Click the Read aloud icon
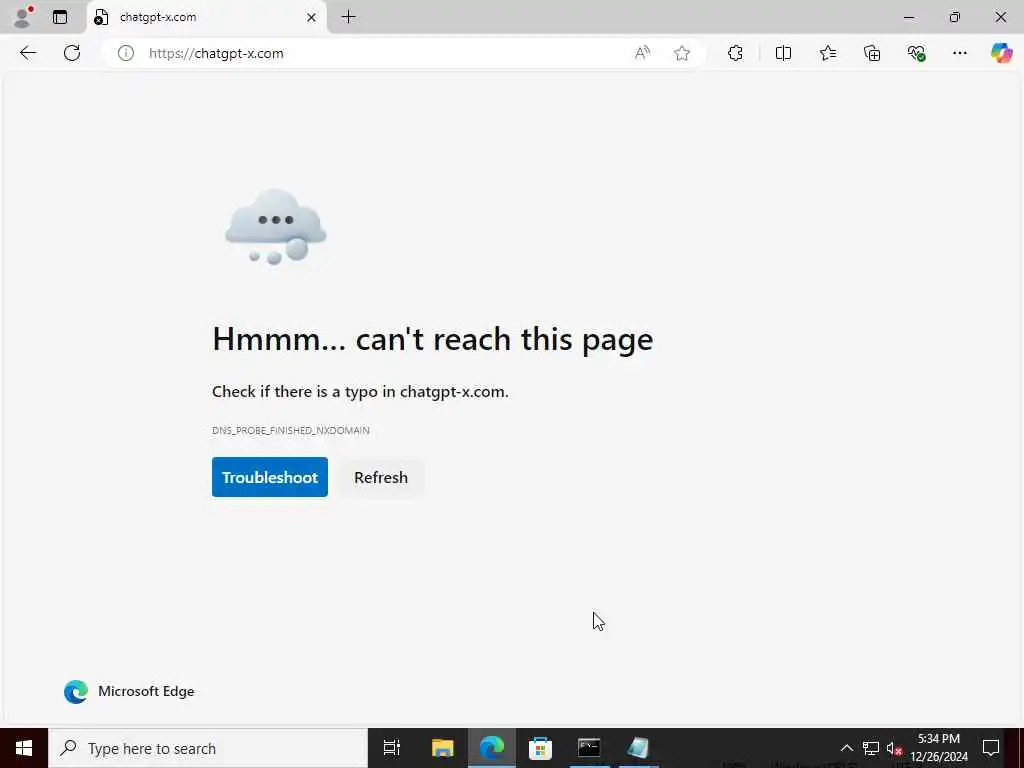The height and width of the screenshot is (768, 1024). [x=642, y=53]
